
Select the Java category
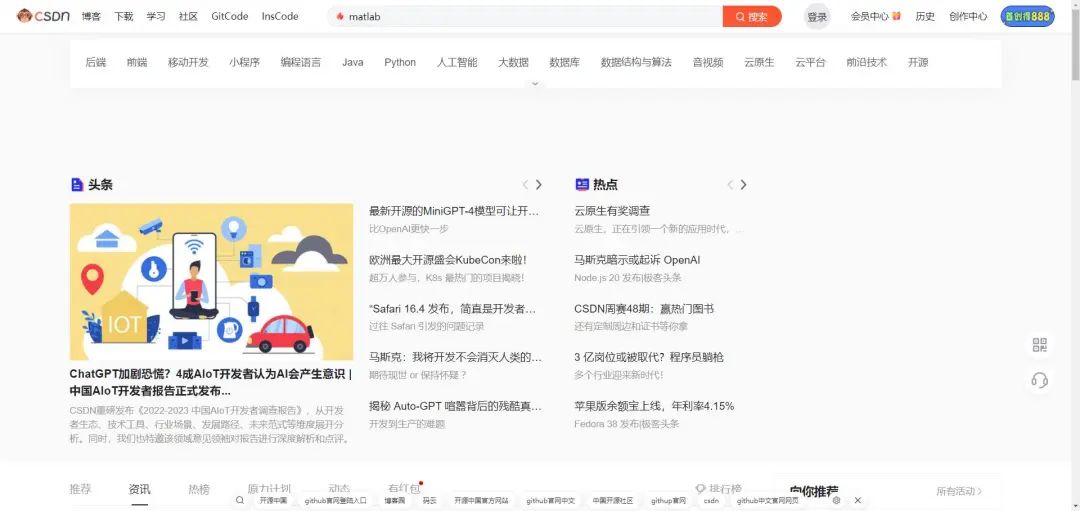pyautogui.click(x=353, y=62)
